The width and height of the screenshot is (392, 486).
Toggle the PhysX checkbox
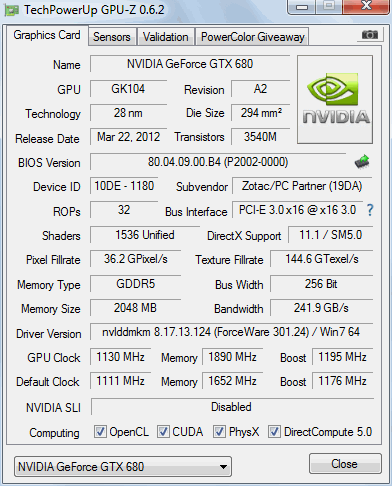coord(219,431)
